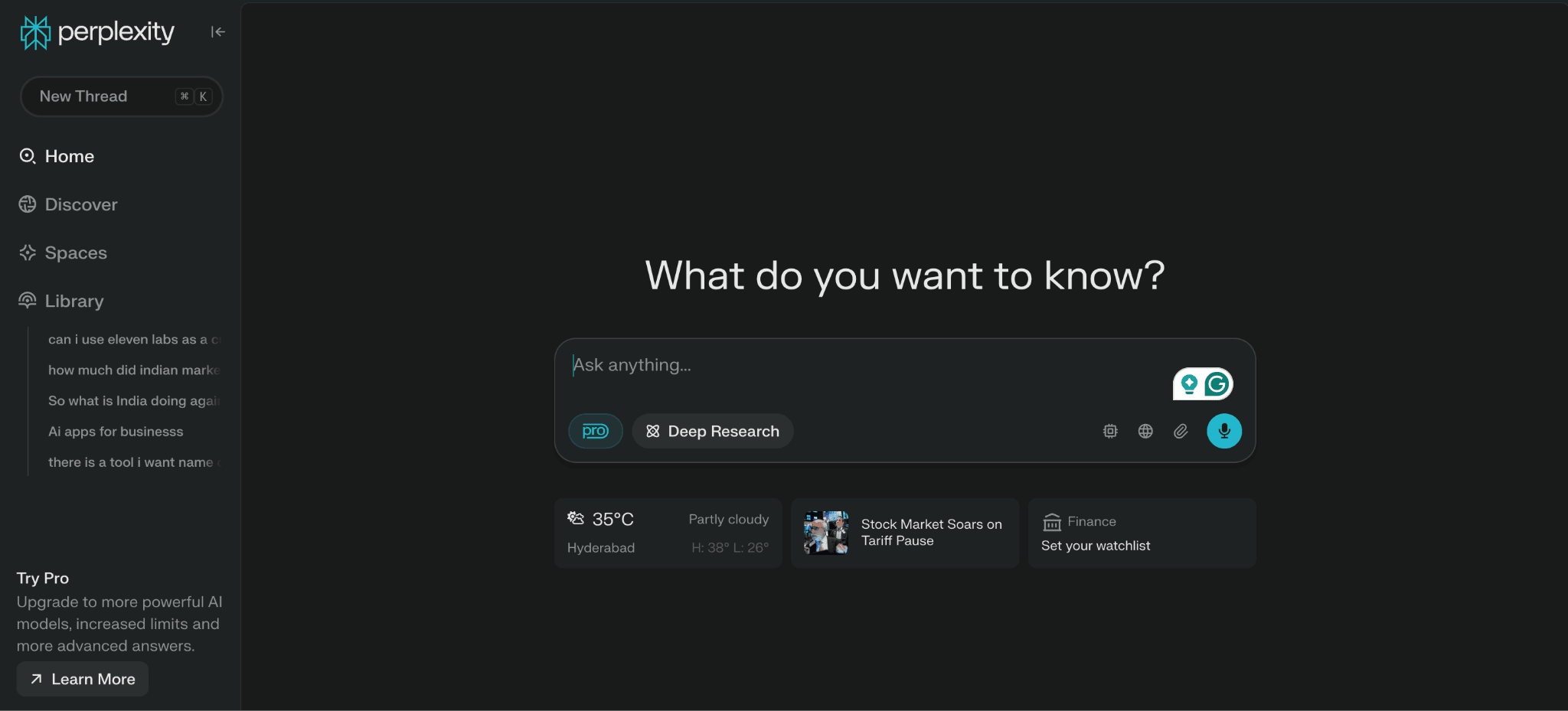1568x711 pixels.
Task: Open the globe sources selector
Action: pyautogui.click(x=1145, y=431)
